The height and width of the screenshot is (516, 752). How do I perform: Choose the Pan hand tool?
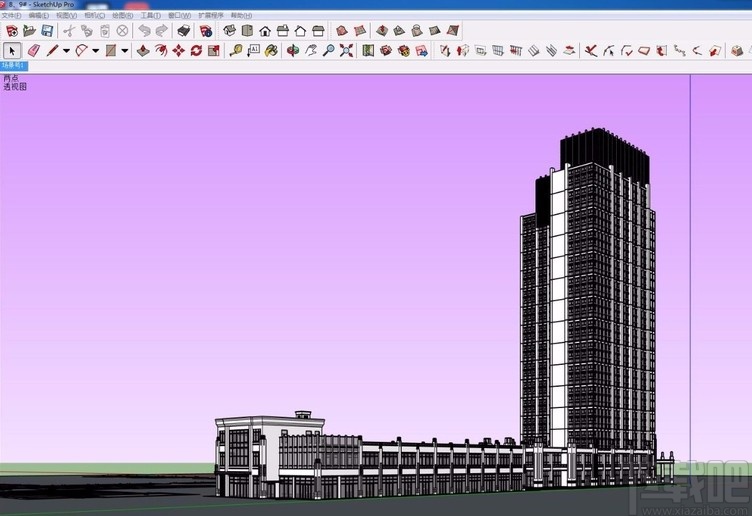pyautogui.click(x=310, y=50)
